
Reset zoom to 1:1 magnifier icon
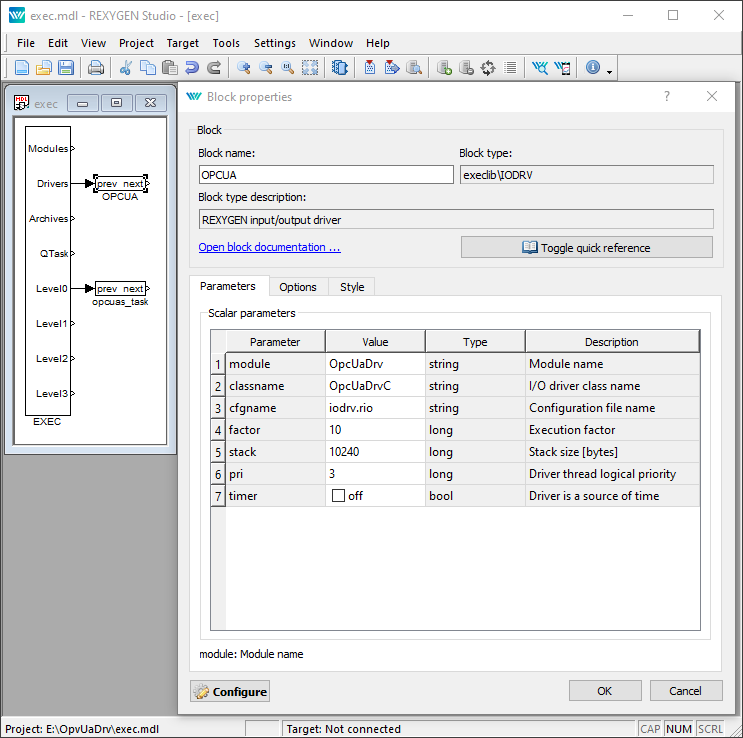tap(288, 68)
